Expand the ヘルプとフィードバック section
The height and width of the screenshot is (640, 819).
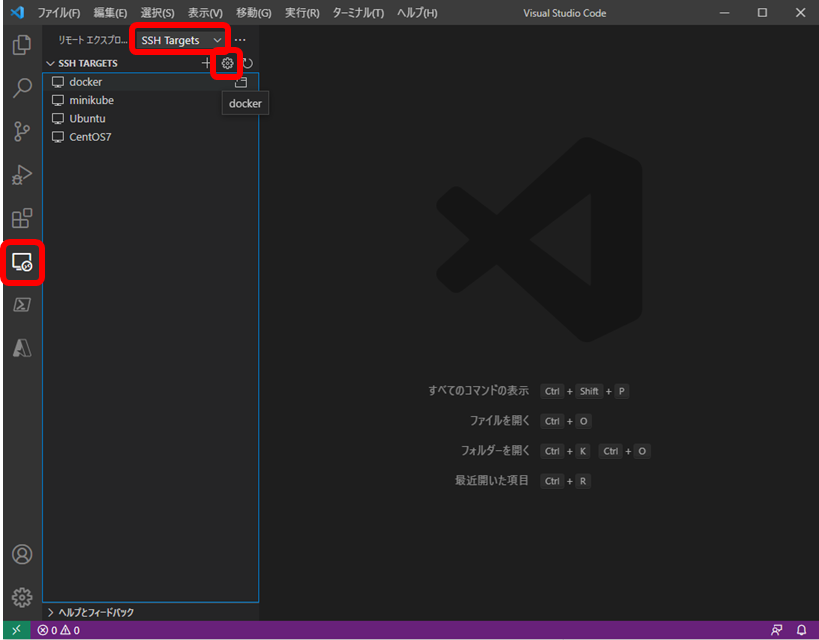90,612
